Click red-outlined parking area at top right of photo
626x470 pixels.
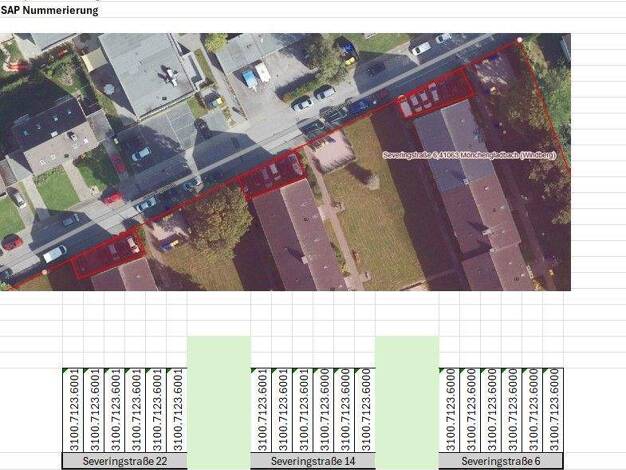[436, 96]
